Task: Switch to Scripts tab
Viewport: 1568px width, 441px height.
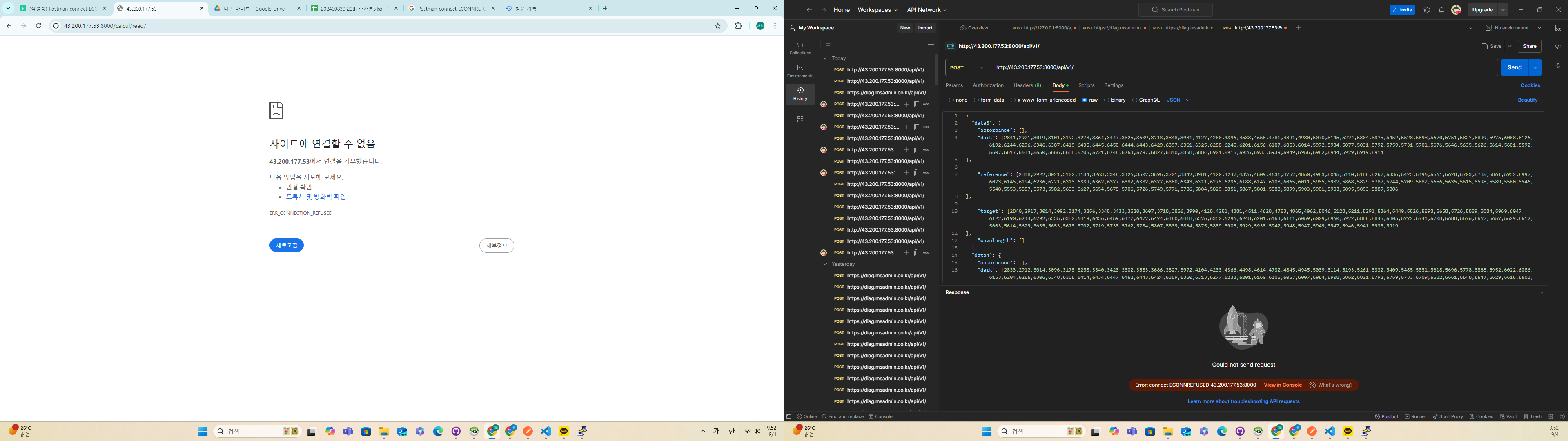Action: tap(1086, 85)
